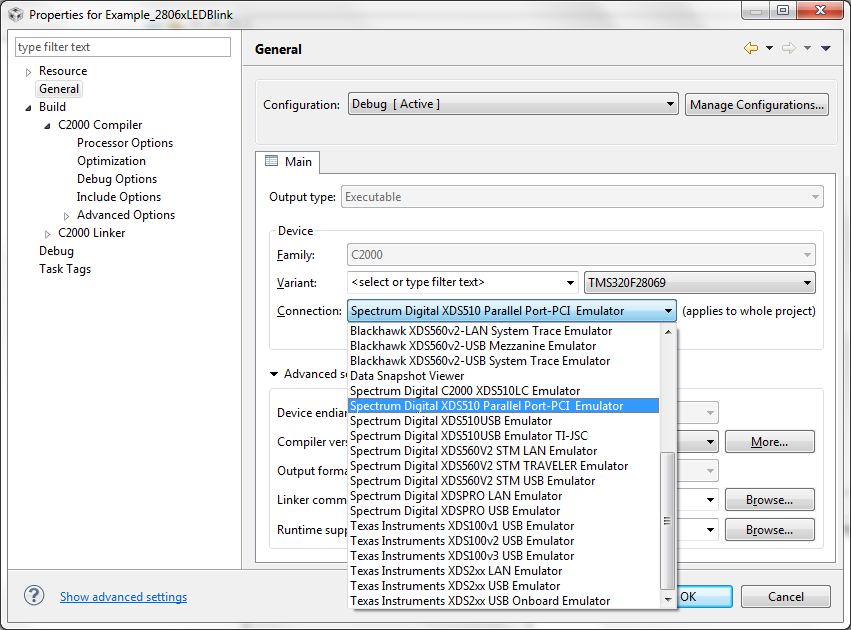Click the Properties window title icon
The width and height of the screenshot is (851, 630).
point(16,15)
